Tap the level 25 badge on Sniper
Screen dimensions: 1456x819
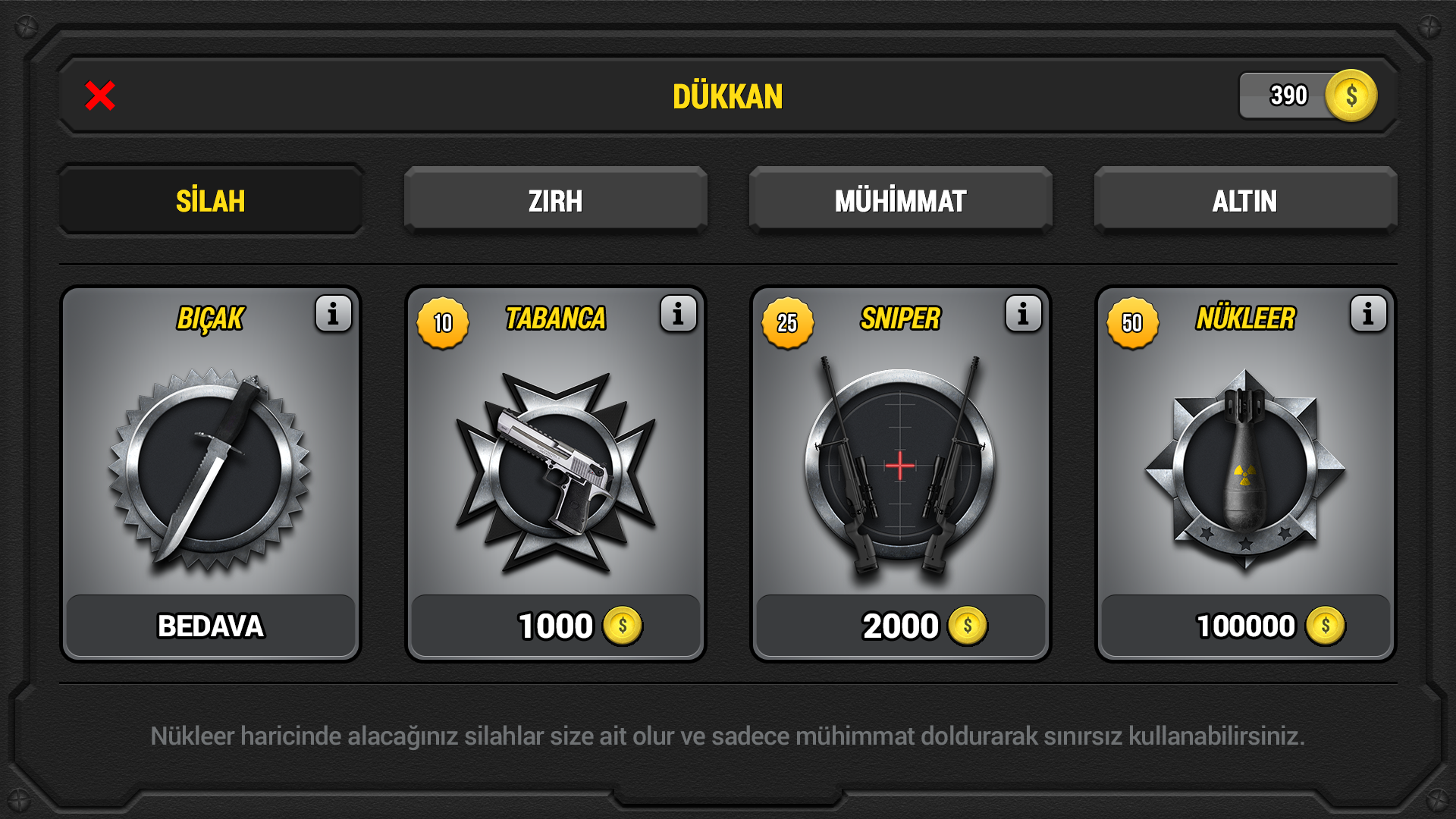788,323
